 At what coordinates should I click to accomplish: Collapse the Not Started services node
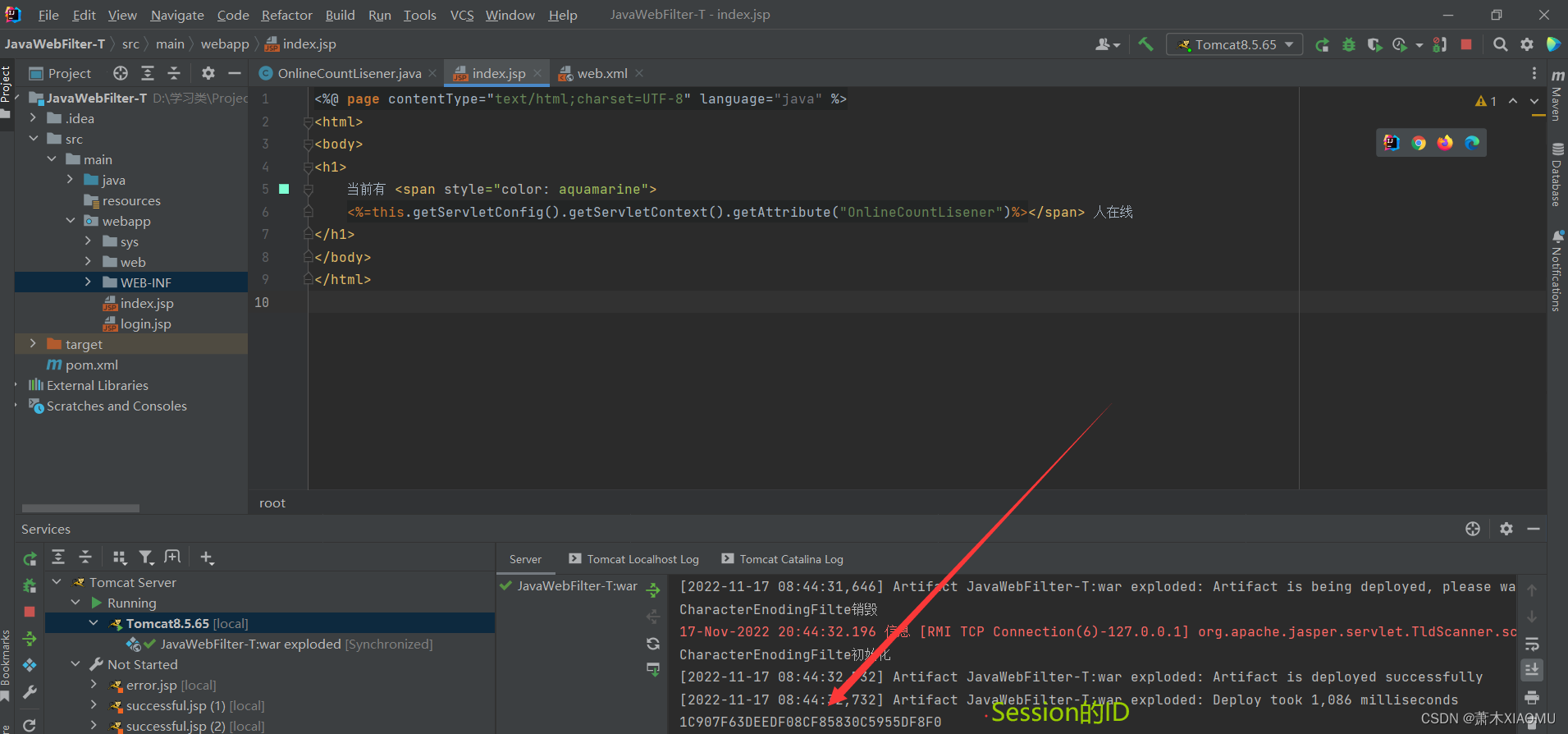tap(75, 664)
